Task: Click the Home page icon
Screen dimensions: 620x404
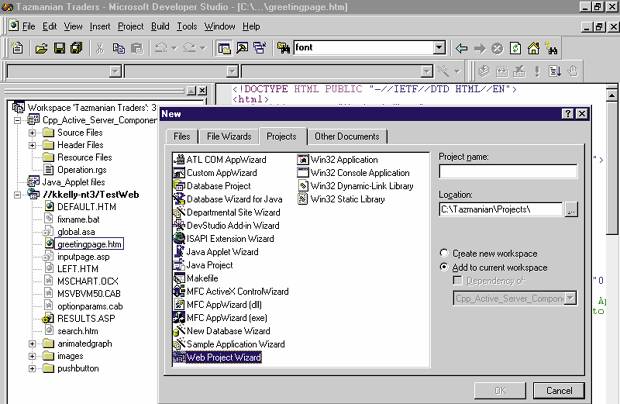Action: (x=533, y=48)
